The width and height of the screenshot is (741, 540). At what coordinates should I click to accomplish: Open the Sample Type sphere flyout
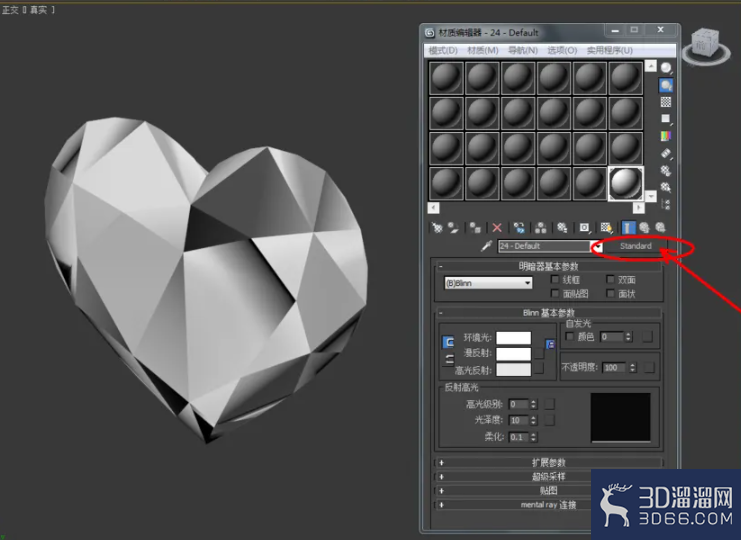(666, 68)
